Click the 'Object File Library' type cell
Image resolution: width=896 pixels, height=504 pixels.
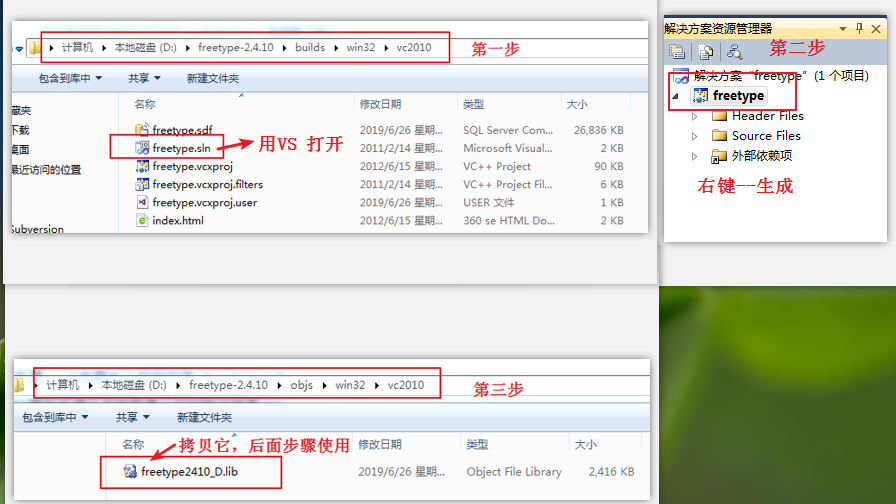tap(514, 471)
